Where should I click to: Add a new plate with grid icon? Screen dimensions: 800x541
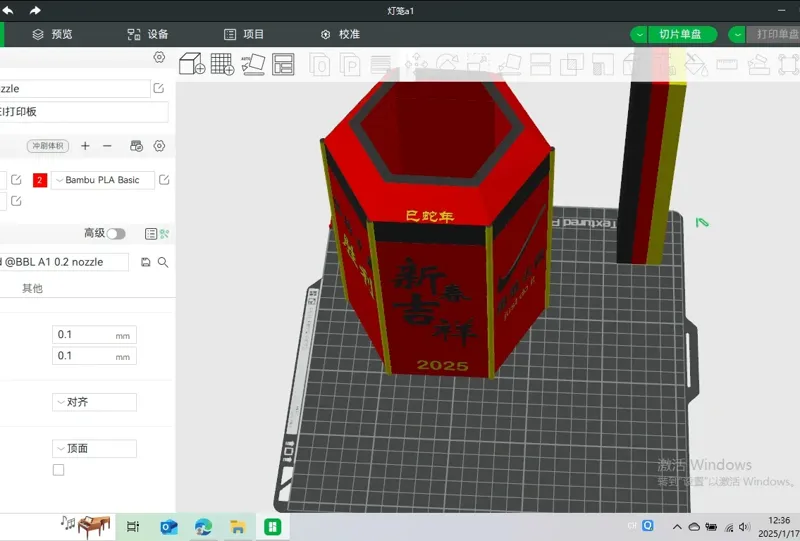(222, 64)
